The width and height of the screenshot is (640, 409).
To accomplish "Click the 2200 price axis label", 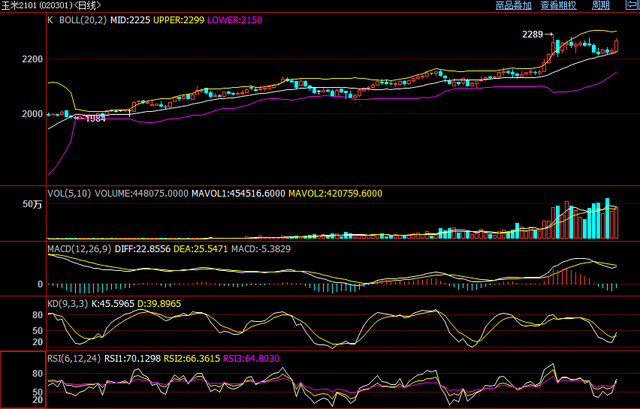I will (x=33, y=60).
